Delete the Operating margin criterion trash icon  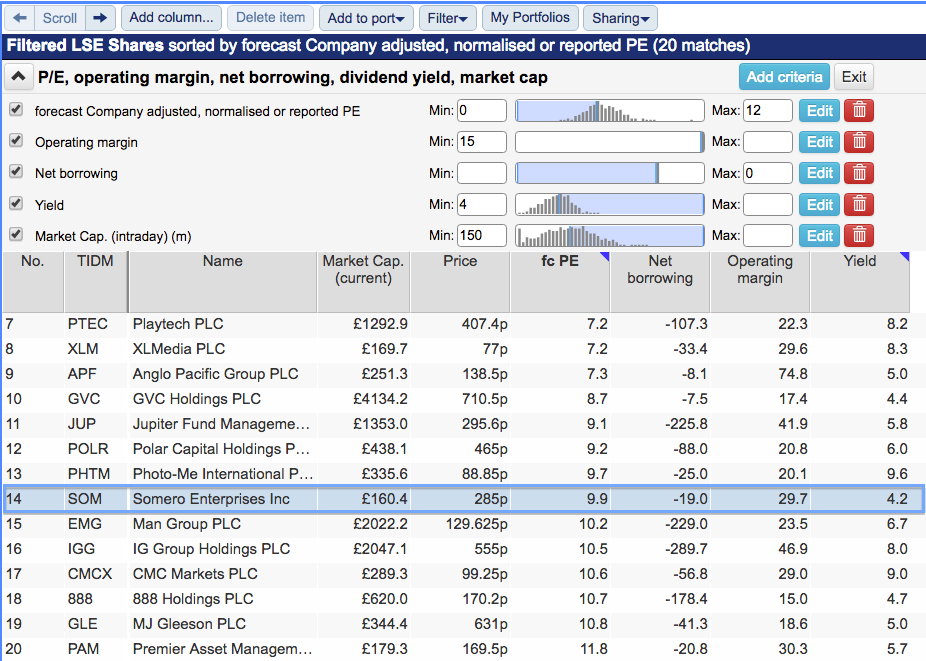point(859,142)
